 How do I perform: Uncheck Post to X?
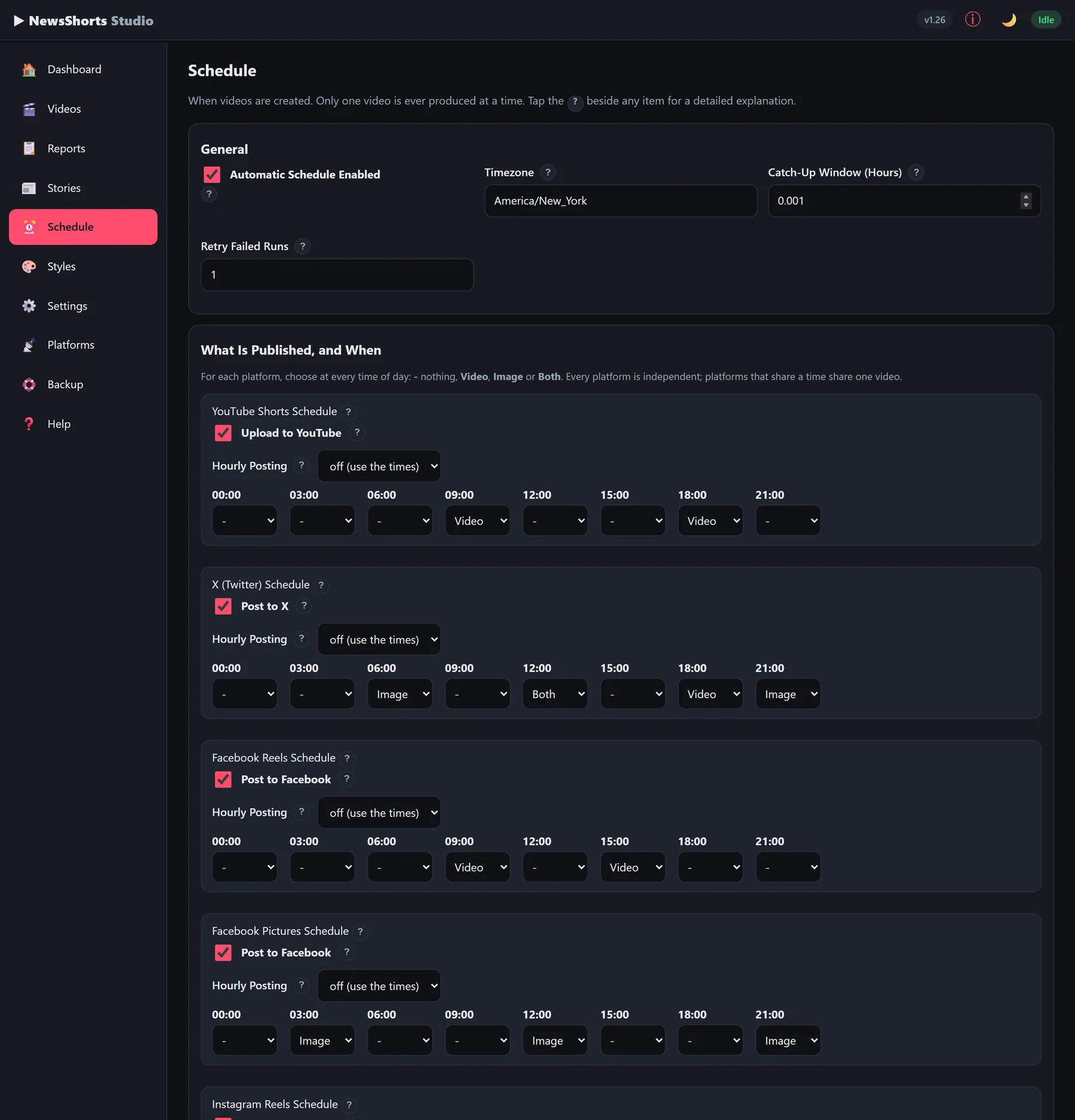coord(223,606)
